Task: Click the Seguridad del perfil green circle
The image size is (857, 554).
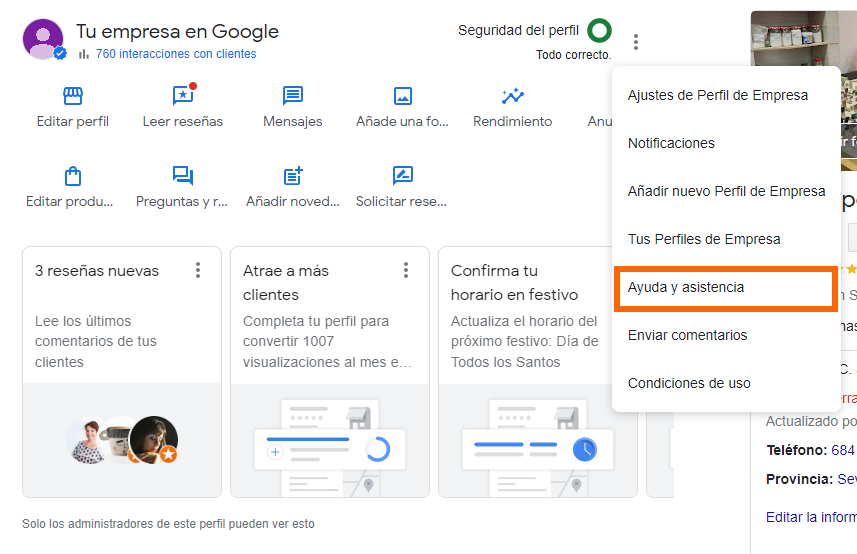Action: coord(599,30)
